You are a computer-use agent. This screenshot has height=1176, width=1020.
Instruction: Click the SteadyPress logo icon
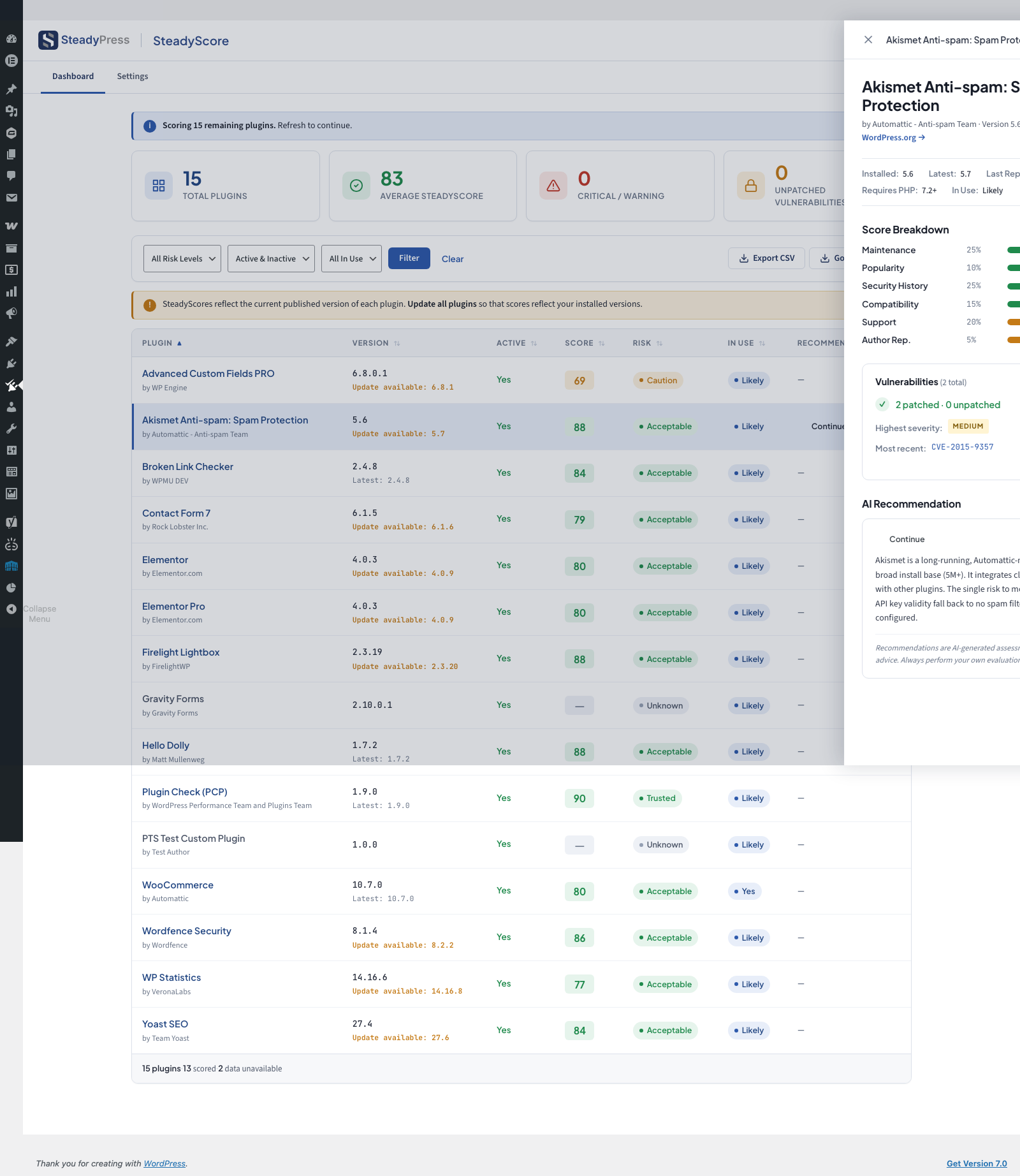(x=48, y=40)
